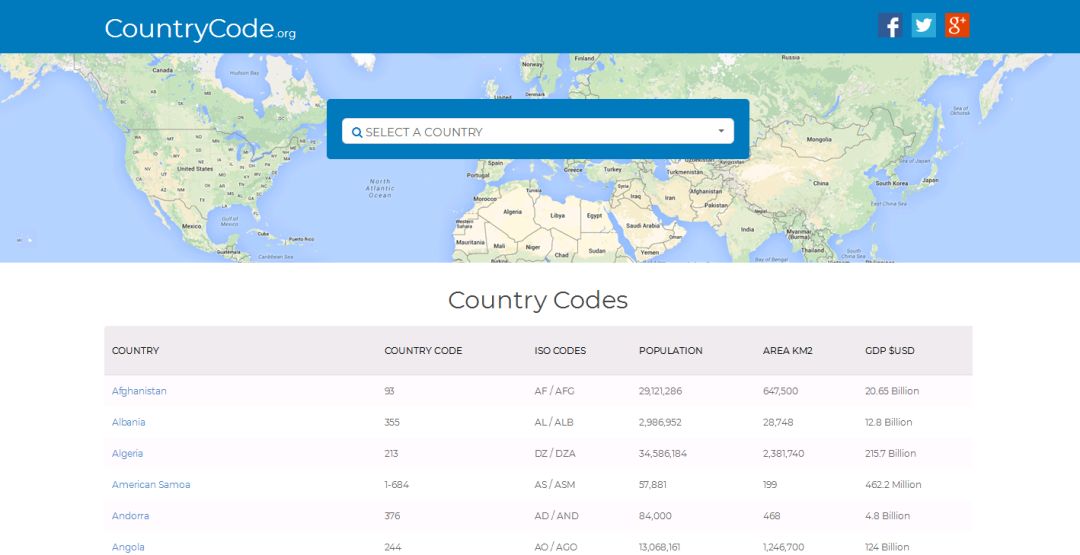This screenshot has height=555, width=1080.
Task: Open the Algeria country link
Action: (127, 453)
